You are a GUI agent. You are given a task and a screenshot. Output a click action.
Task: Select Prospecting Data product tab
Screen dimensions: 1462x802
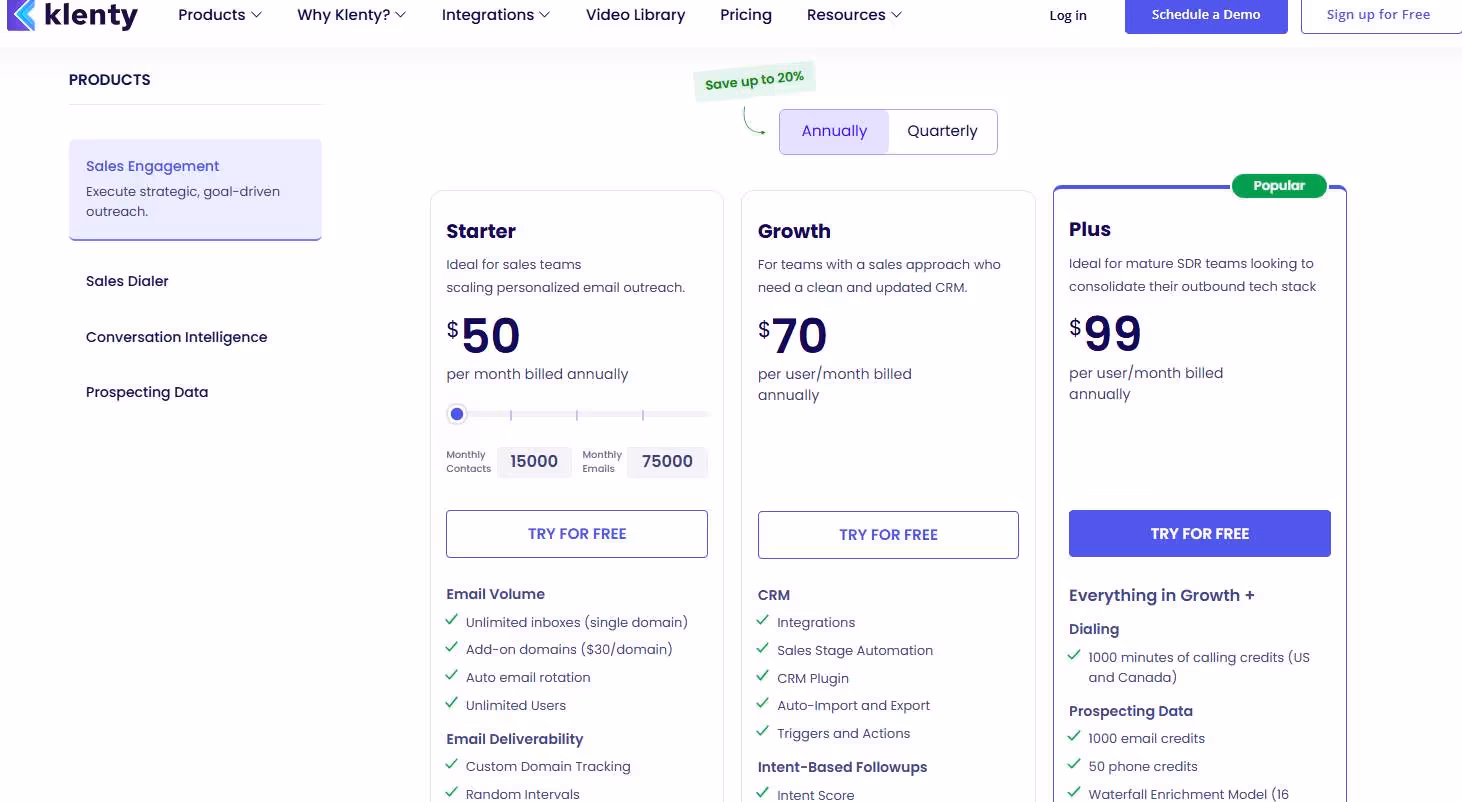[x=147, y=392]
